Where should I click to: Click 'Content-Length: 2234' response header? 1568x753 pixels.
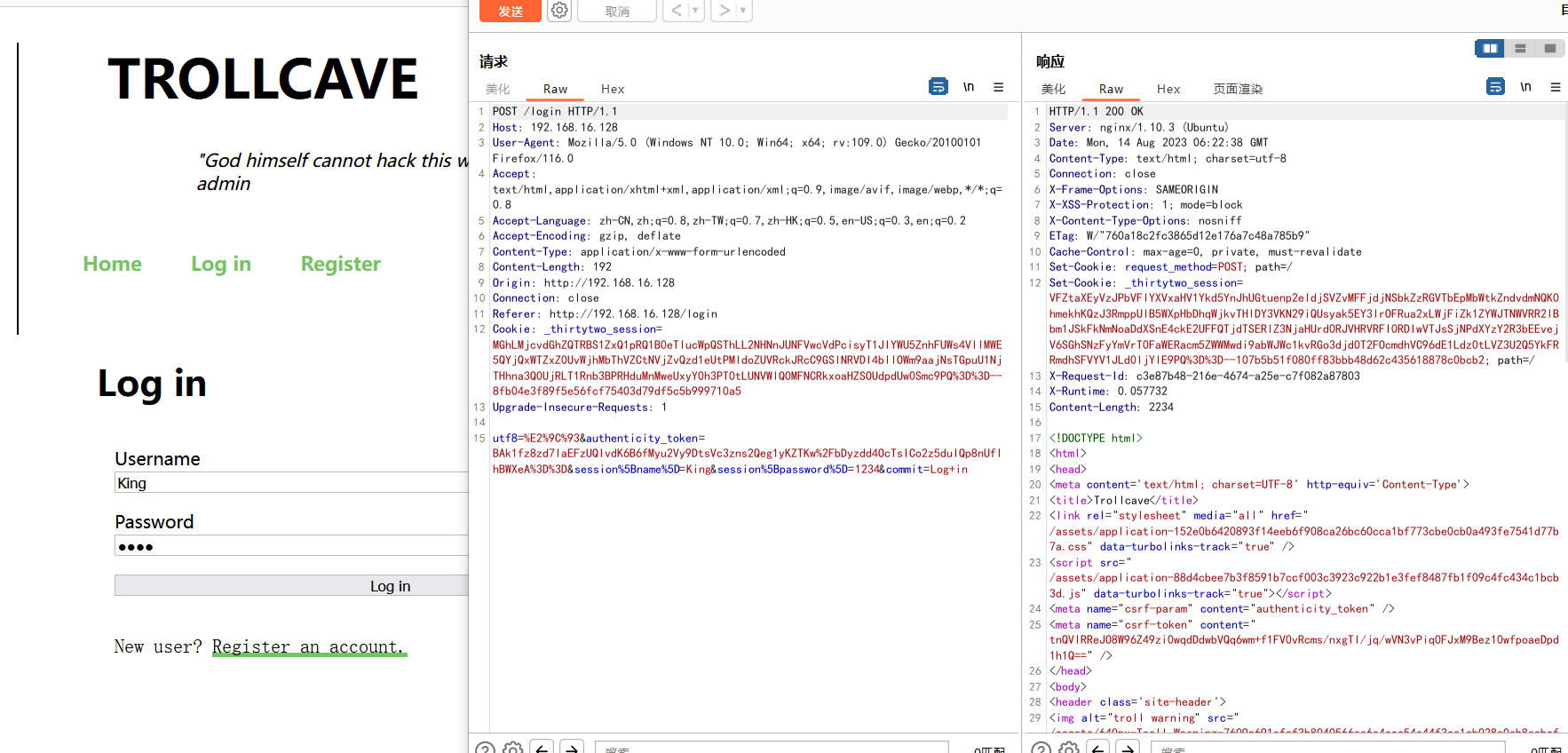click(x=1111, y=408)
